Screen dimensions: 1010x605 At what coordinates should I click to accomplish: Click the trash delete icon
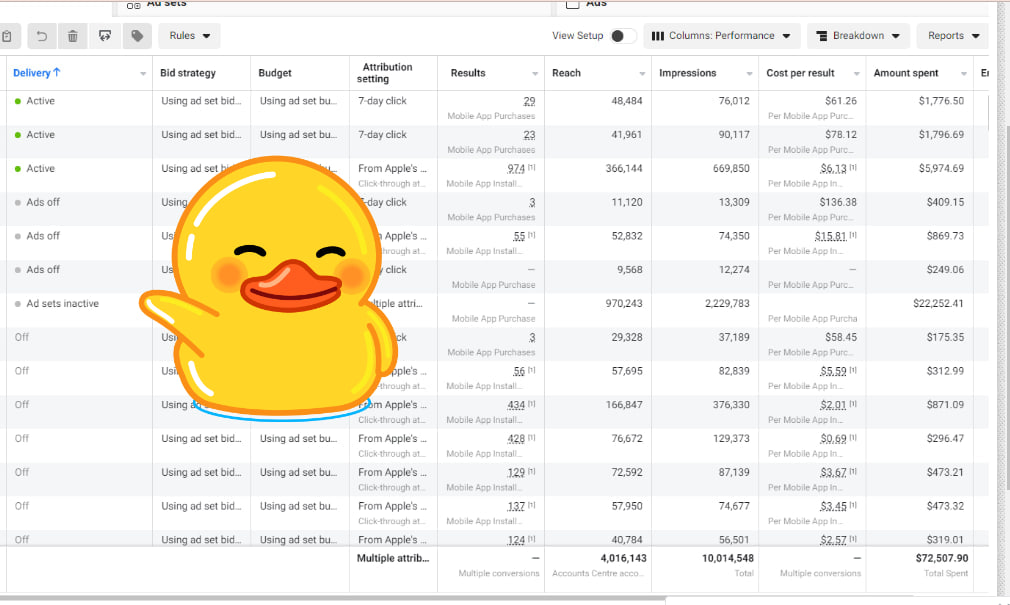coord(73,36)
